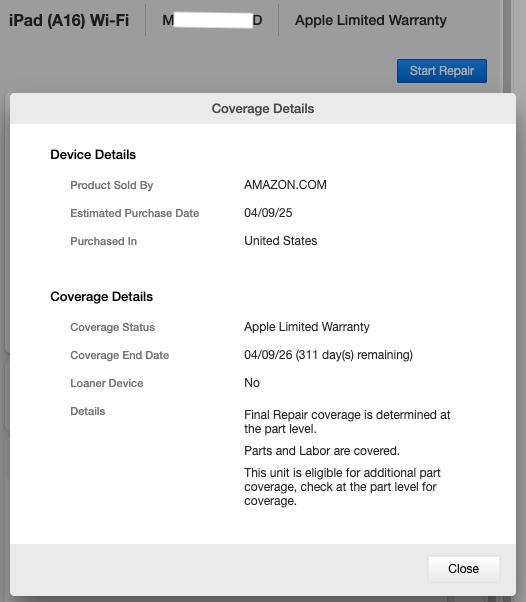Select the iPad (A16) Wi-Fi device title
This screenshot has width=526, height=602.
pos(69,20)
